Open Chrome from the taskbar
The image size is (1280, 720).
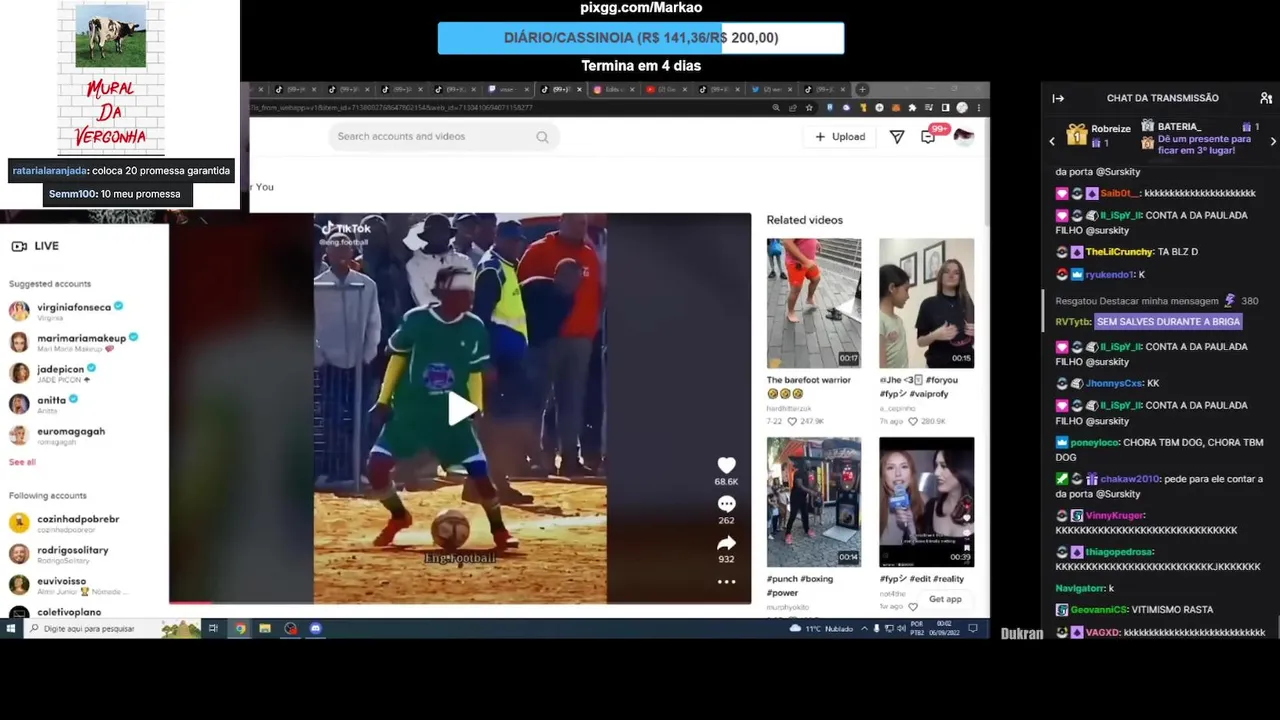[240, 629]
